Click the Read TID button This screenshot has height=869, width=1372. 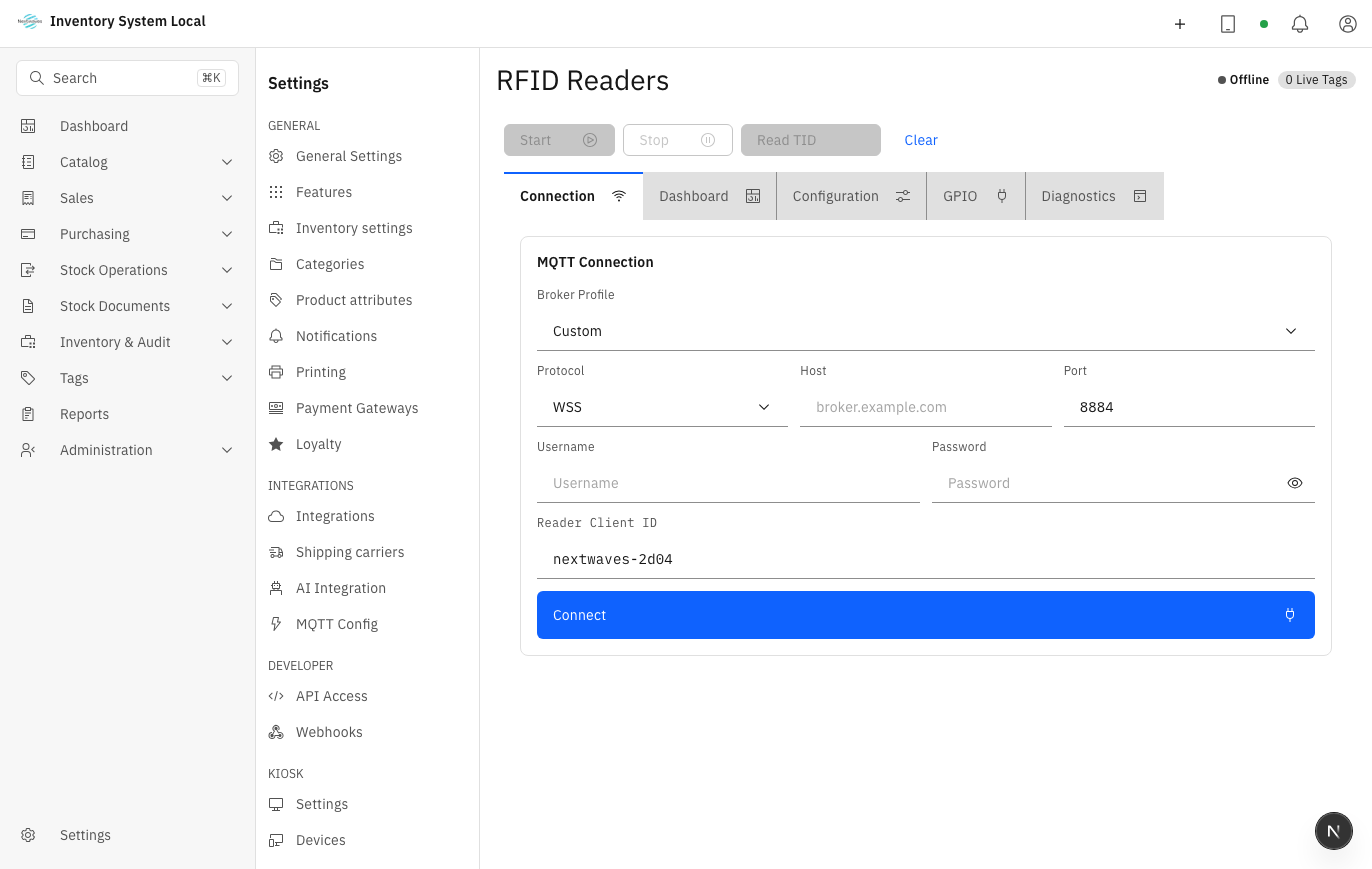pos(811,140)
